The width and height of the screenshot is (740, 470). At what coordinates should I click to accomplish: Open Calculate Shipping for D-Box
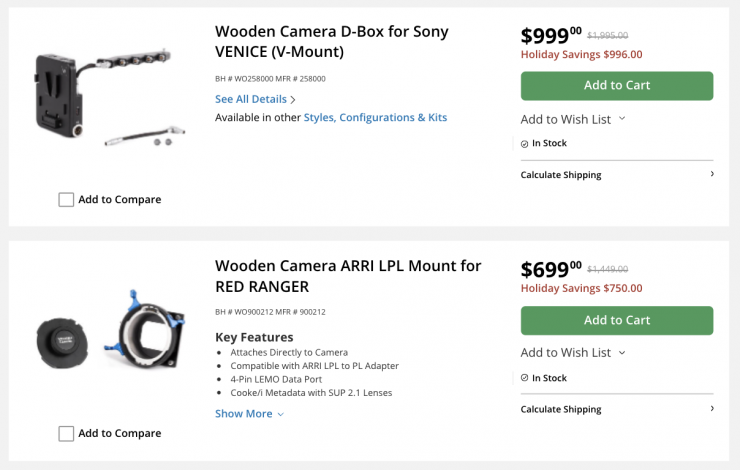point(561,175)
